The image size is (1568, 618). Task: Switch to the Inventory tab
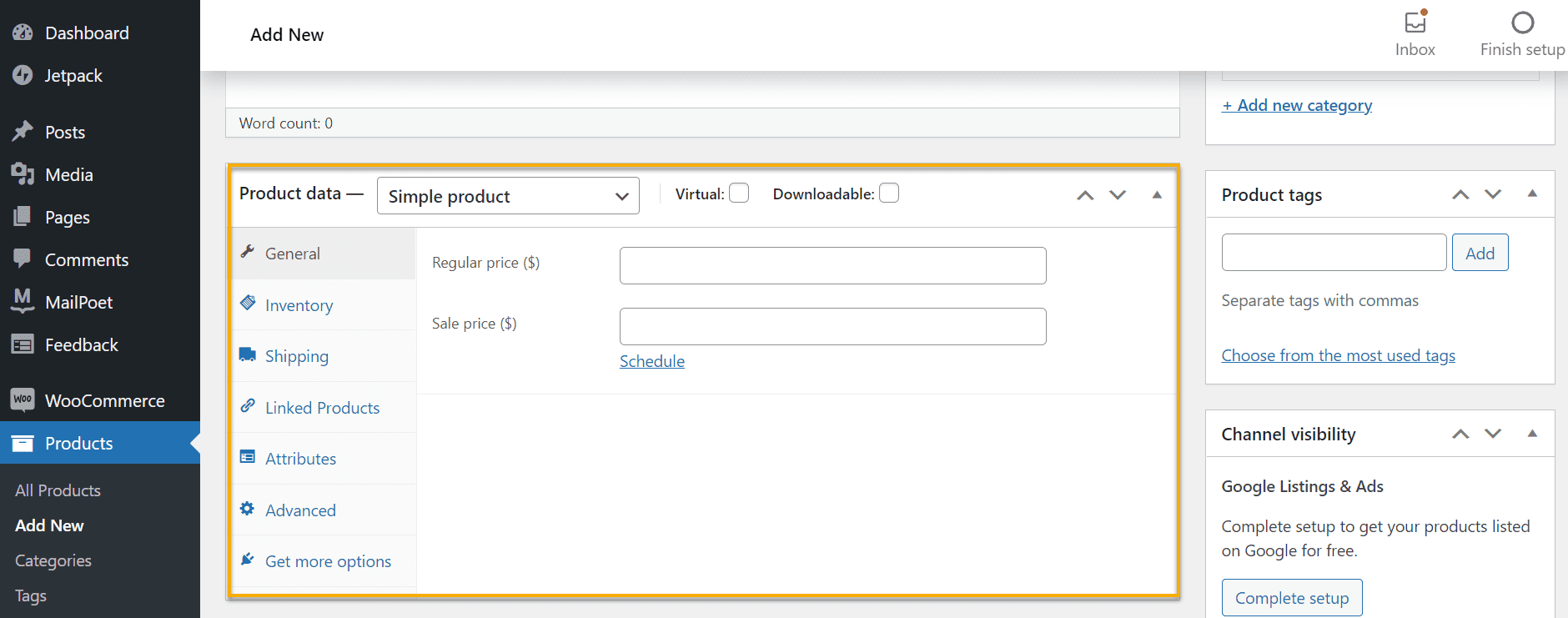tap(324, 305)
